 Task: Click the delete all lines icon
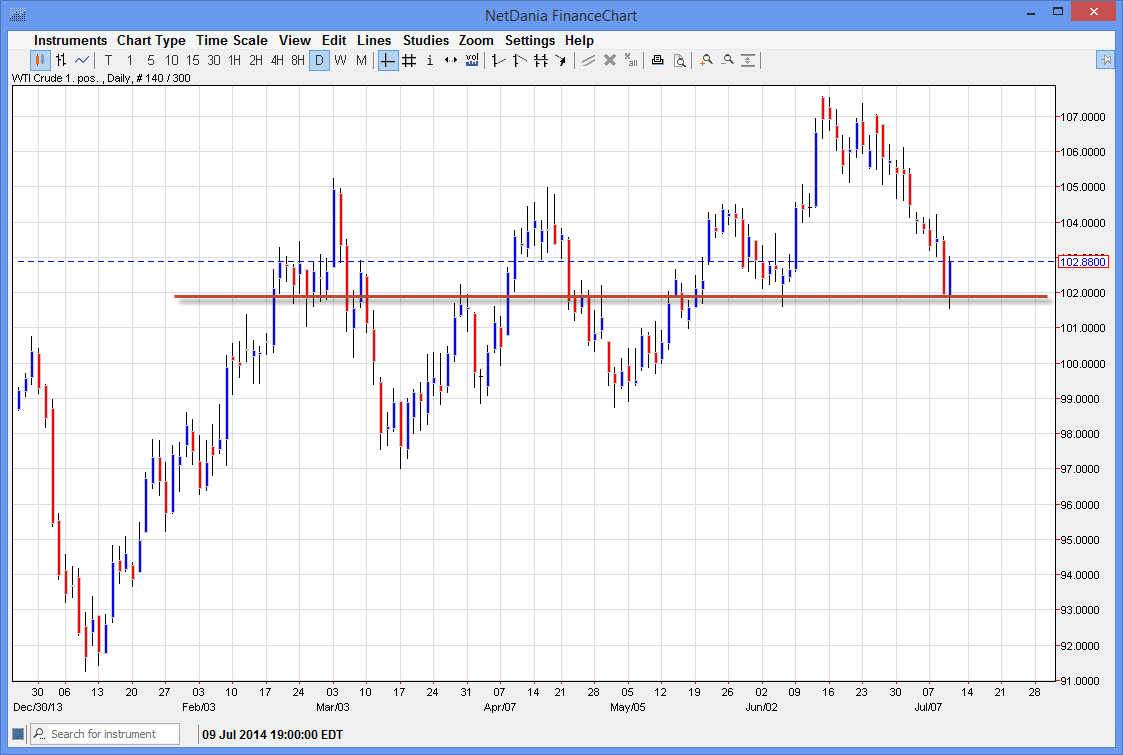(x=631, y=60)
